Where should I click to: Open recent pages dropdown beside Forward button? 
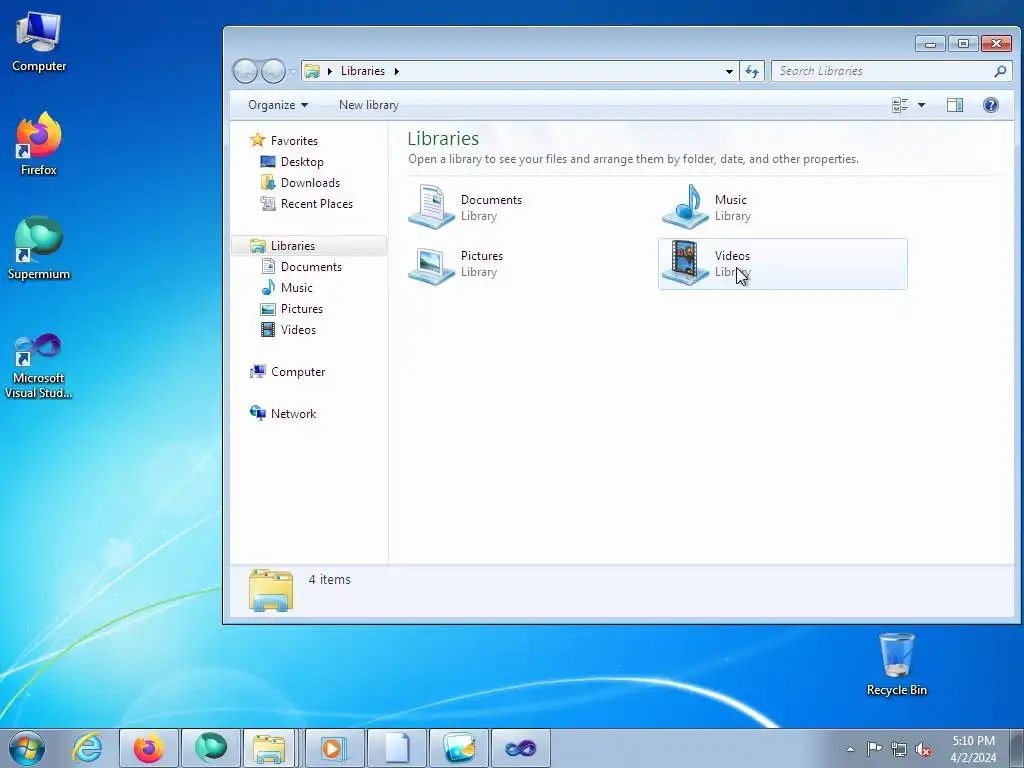(293, 71)
